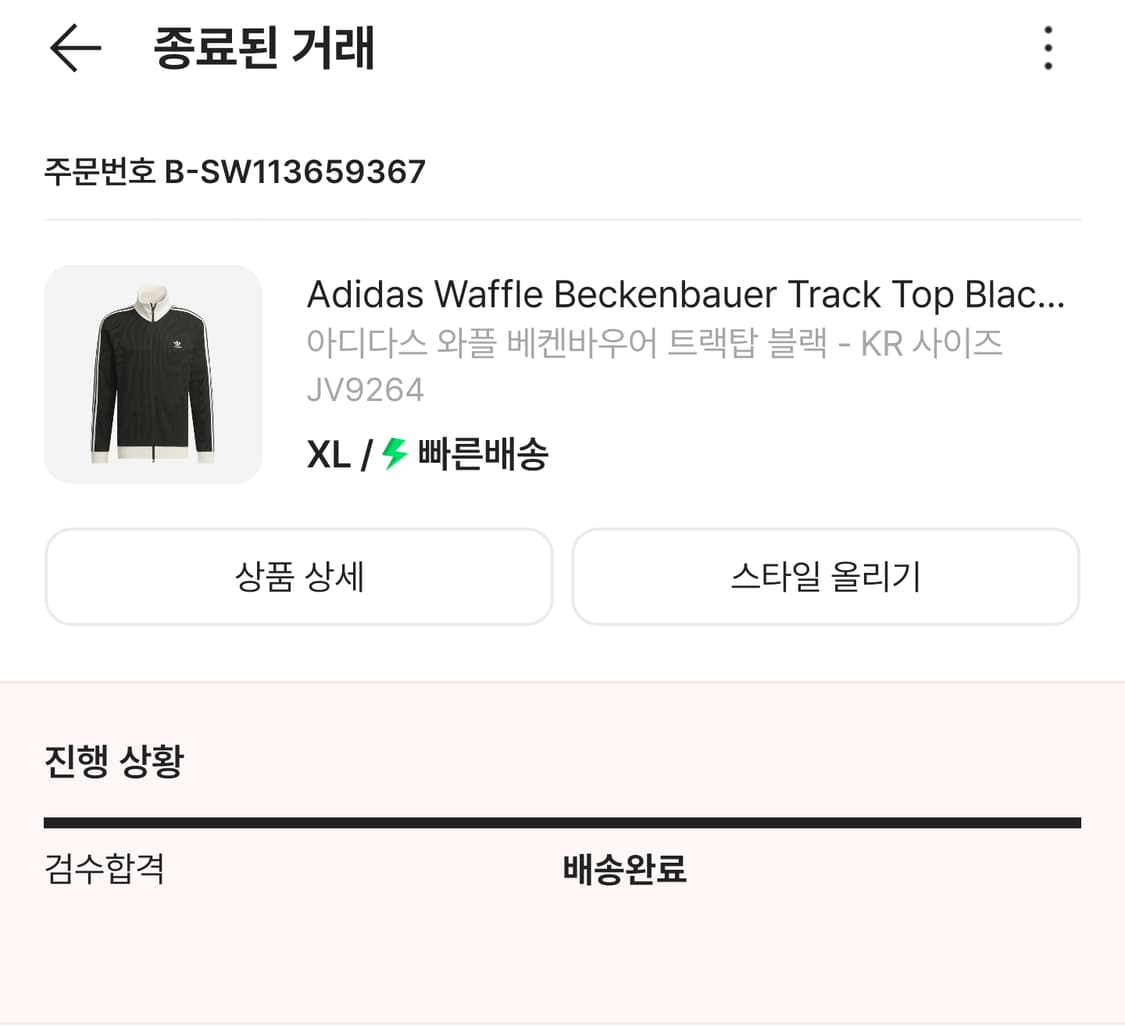Screen dimensions: 1125x1027
Task: Select the order number B-SW113659367
Action: coord(234,171)
